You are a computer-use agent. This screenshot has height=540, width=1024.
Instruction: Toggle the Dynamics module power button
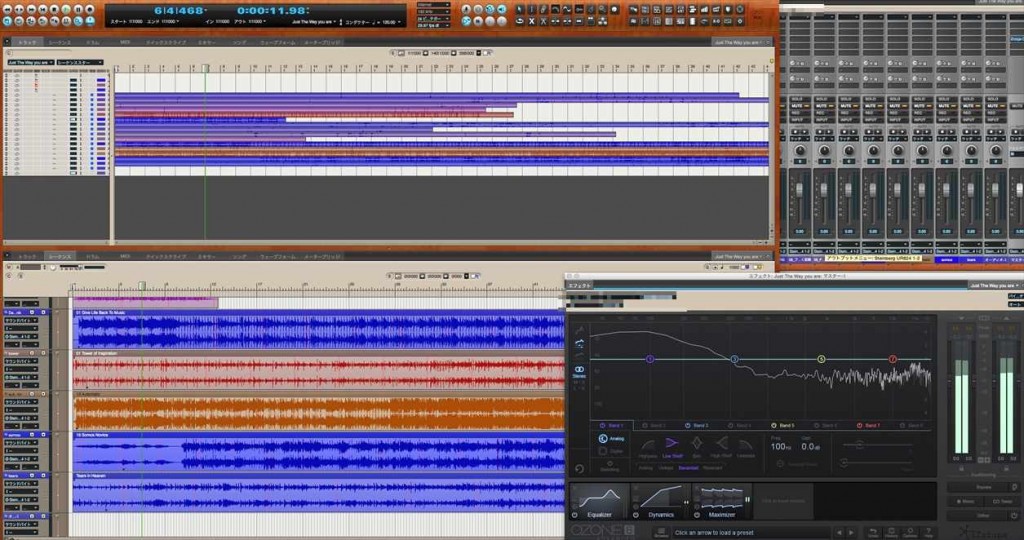pyautogui.click(x=635, y=515)
